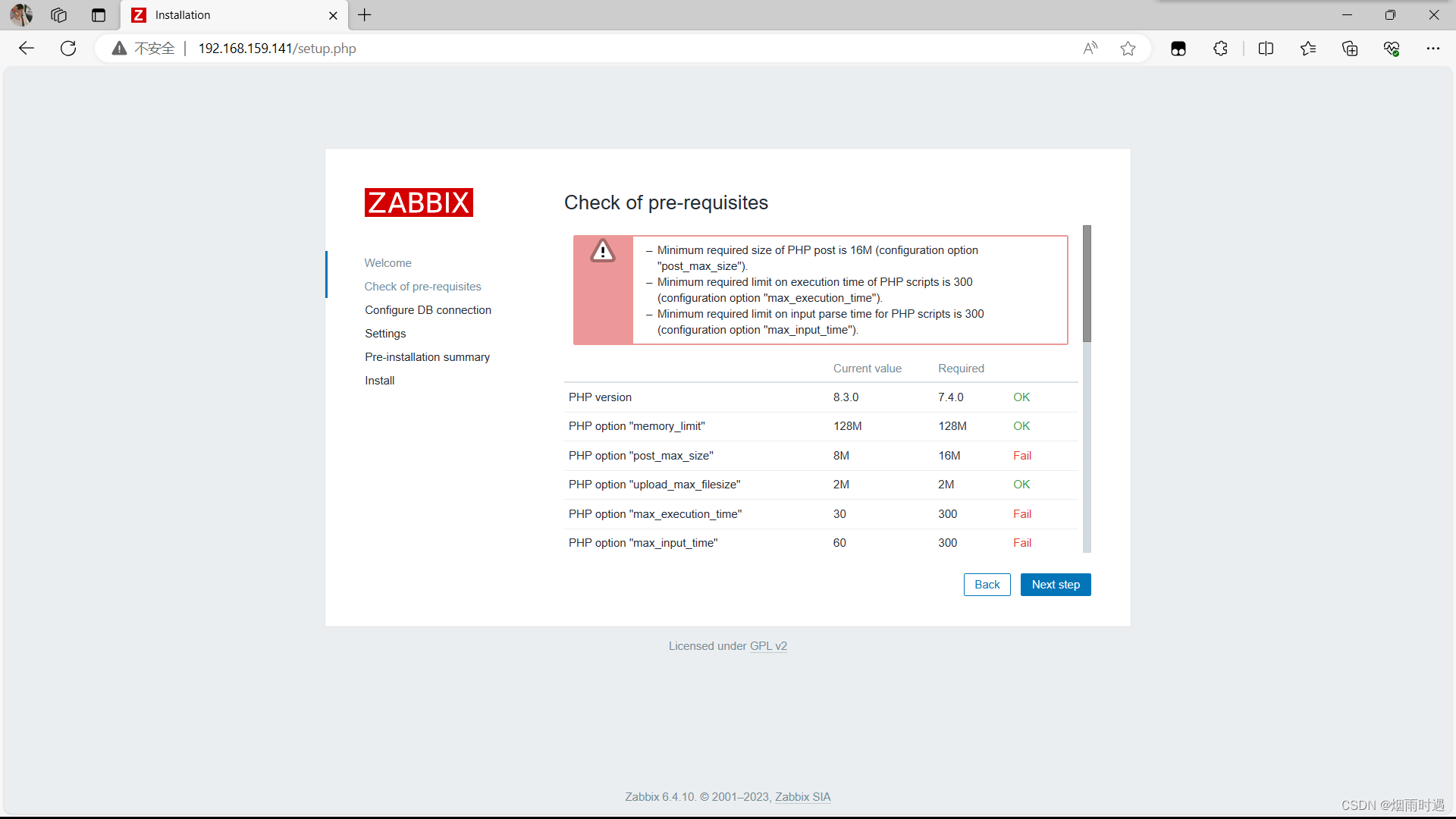Click the Back button in installer
This screenshot has width=1456, height=819.
coord(987,585)
